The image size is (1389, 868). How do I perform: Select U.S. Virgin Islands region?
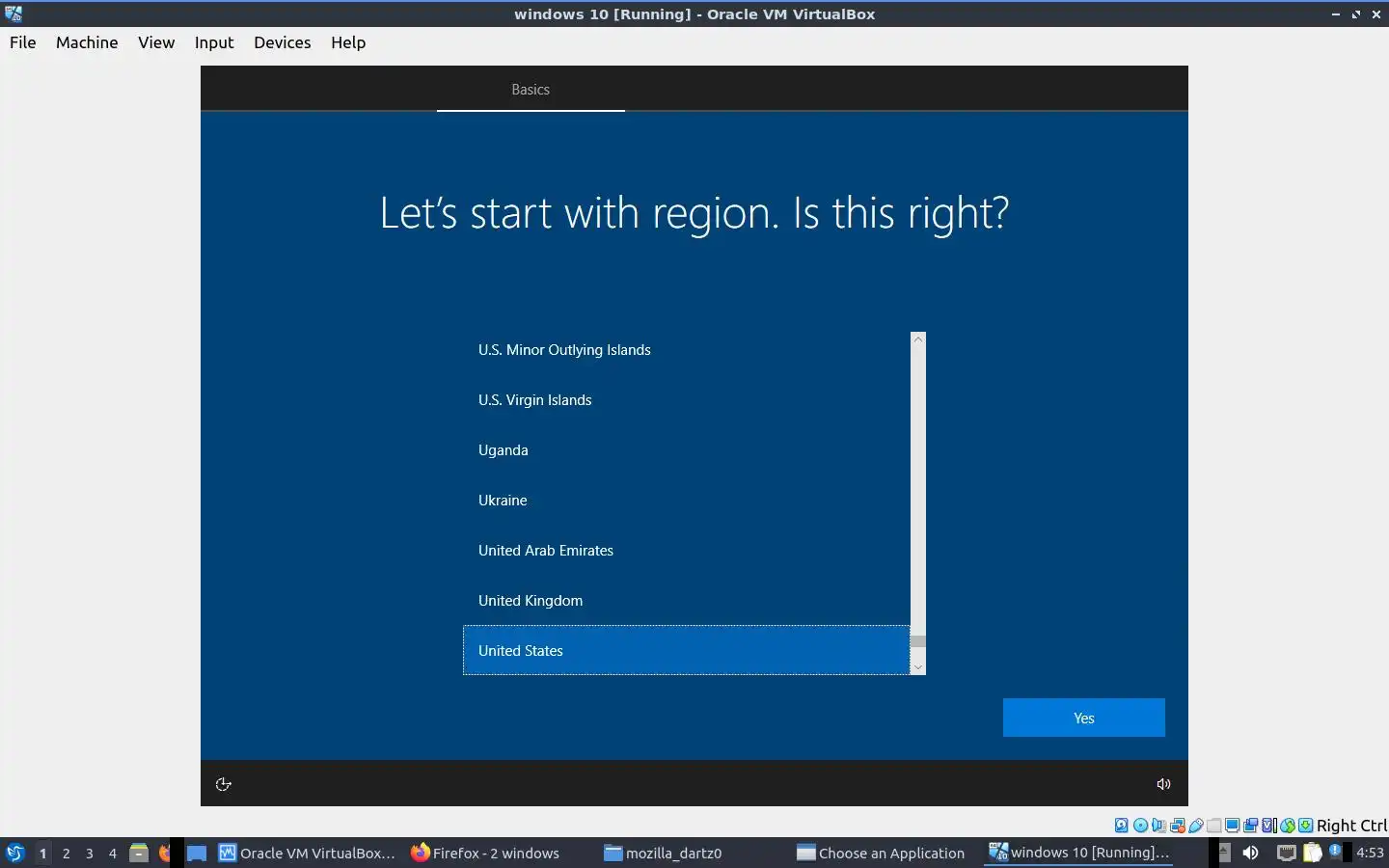tap(687, 400)
